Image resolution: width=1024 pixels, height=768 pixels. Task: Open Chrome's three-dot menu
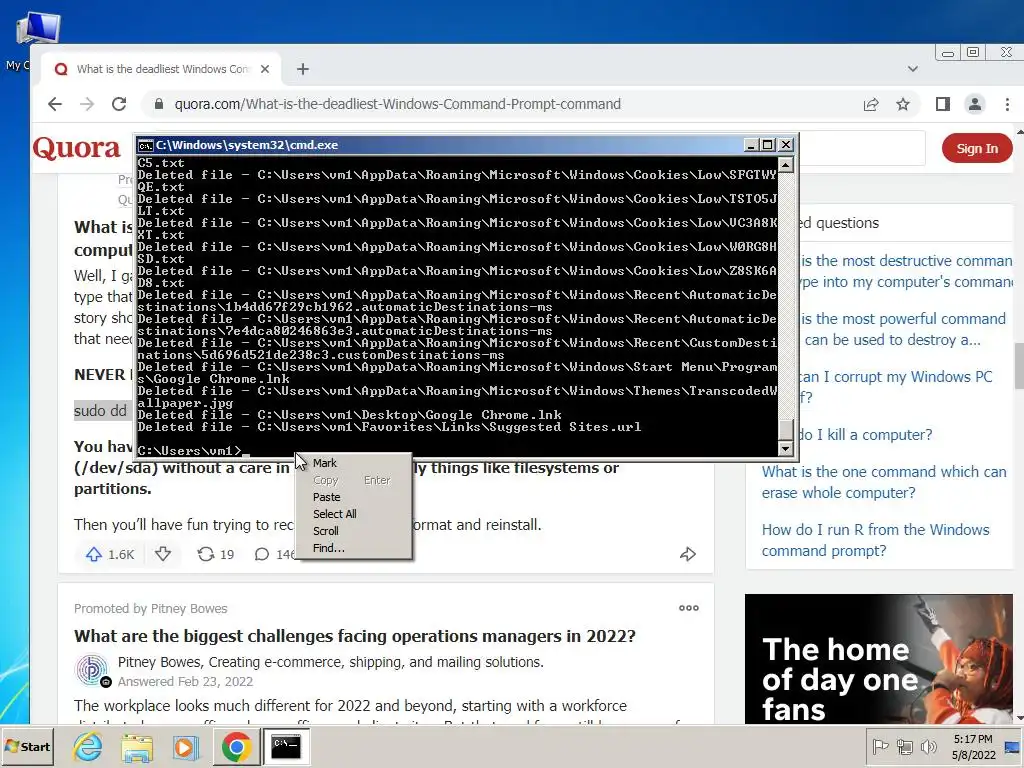[1007, 104]
